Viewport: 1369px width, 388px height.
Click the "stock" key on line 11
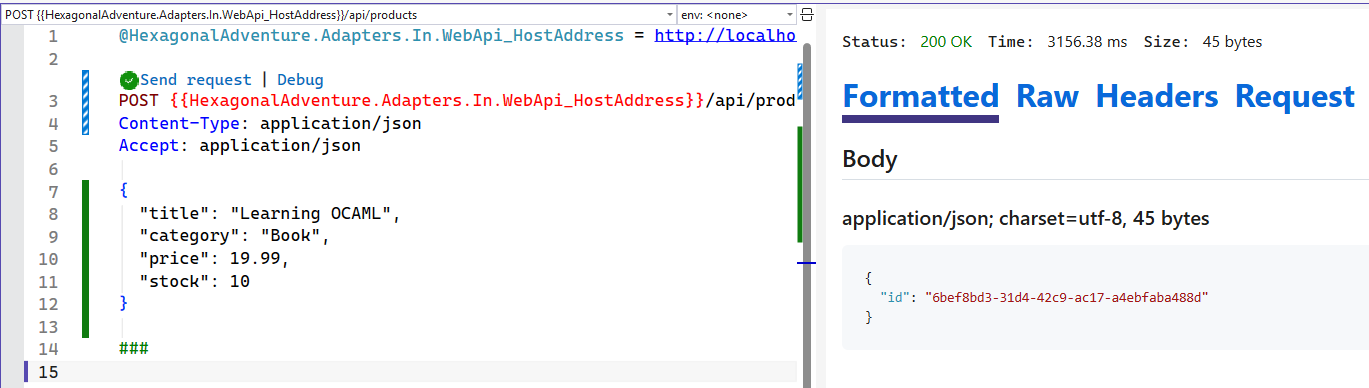point(175,282)
